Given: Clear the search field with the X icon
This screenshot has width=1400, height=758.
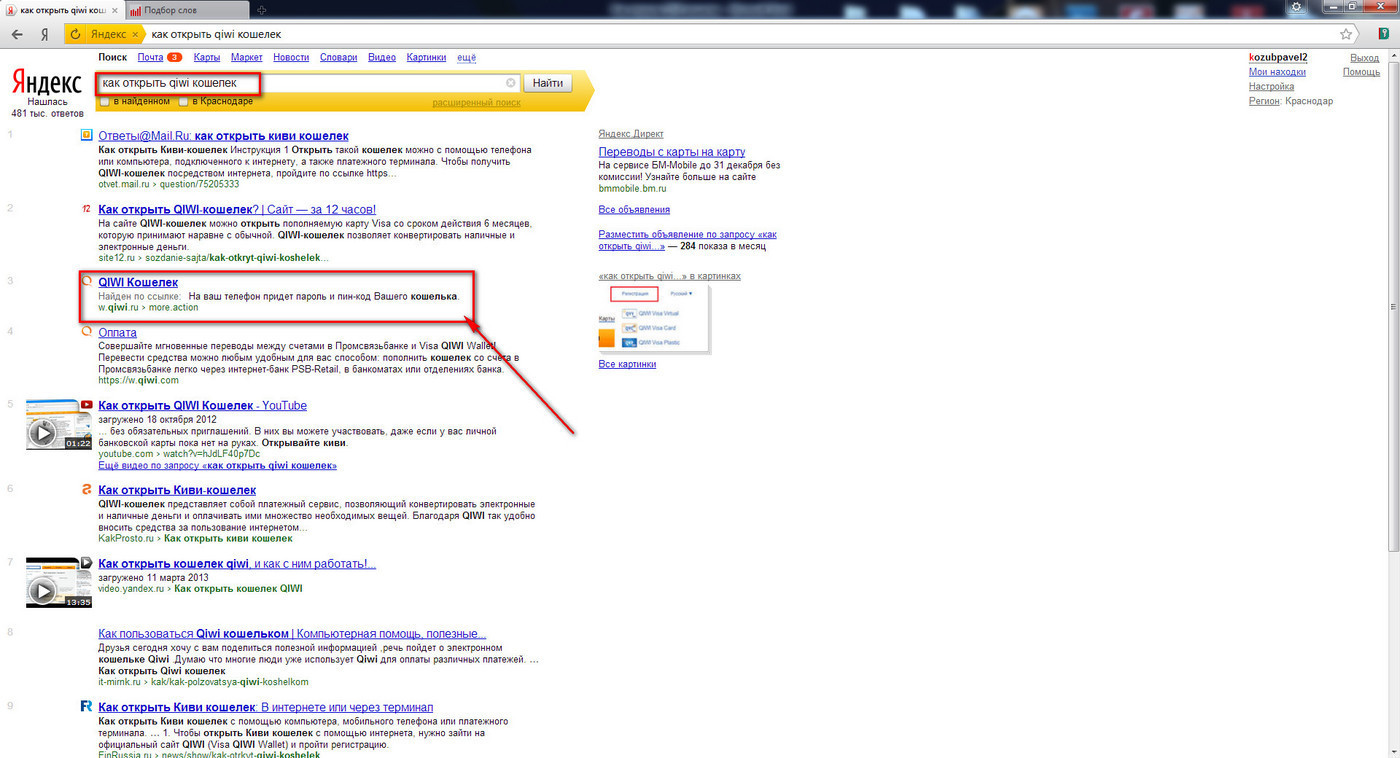Looking at the screenshot, I should 511,83.
